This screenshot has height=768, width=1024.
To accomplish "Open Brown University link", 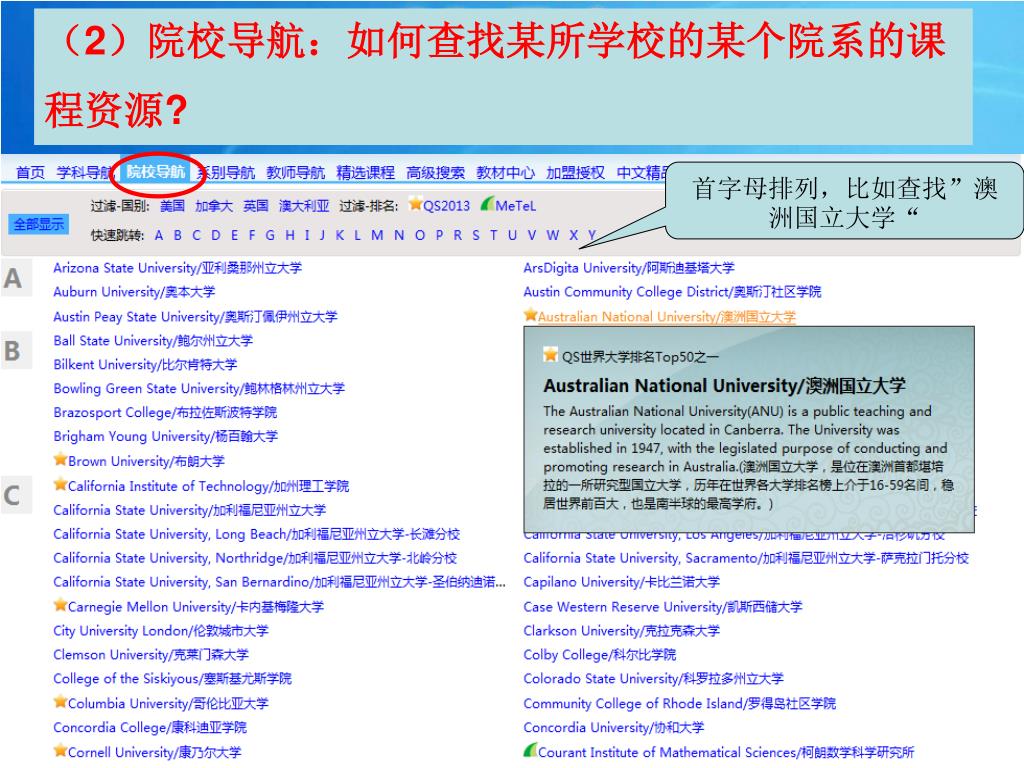I will [x=146, y=461].
